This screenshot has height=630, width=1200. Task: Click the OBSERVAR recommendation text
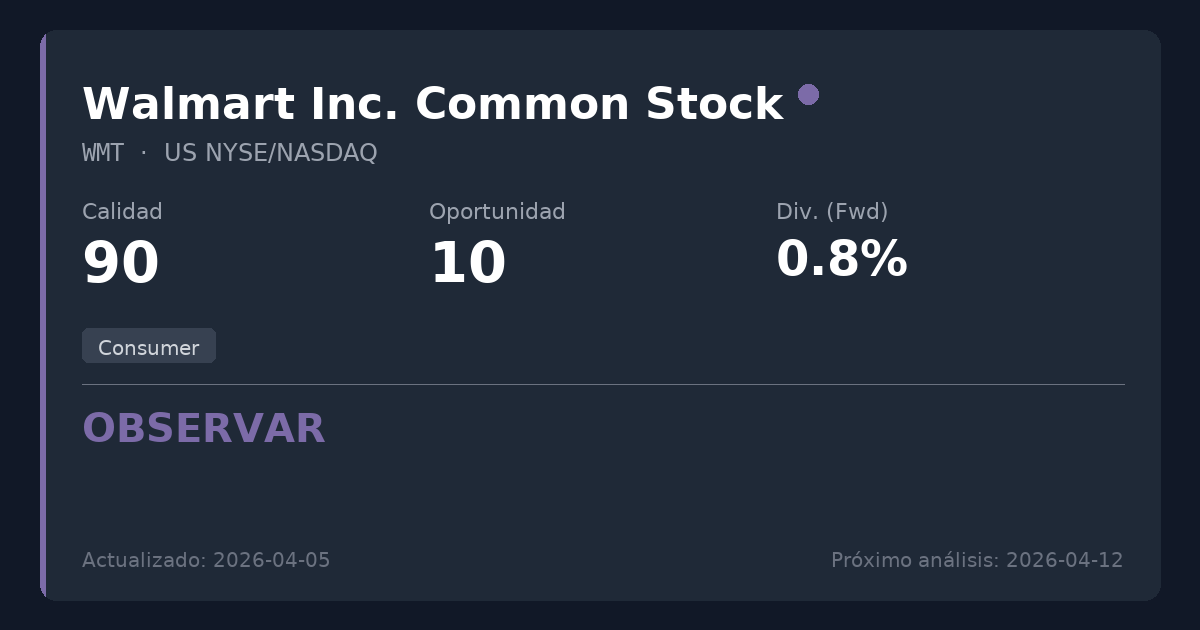204,429
